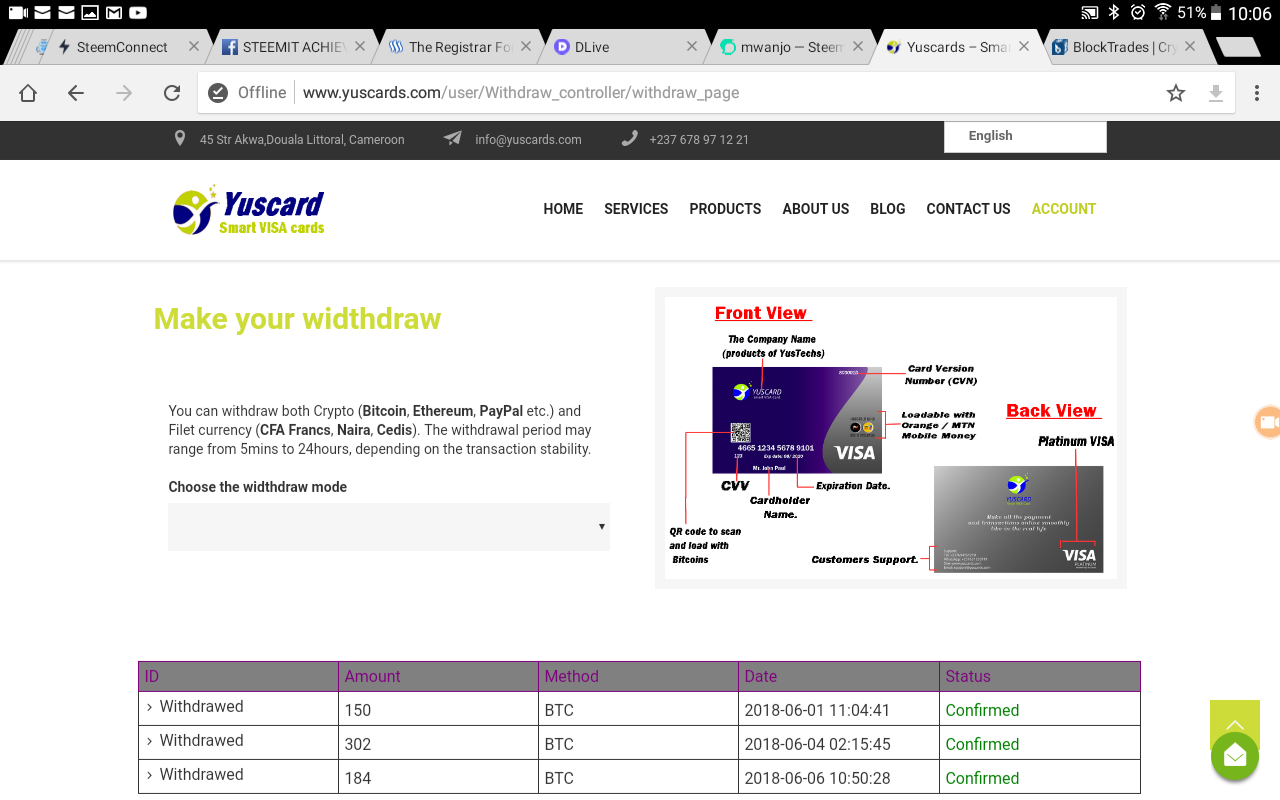The image size is (1280, 800).
Task: Click the info@yuscards.com email link
Action: [528, 140]
